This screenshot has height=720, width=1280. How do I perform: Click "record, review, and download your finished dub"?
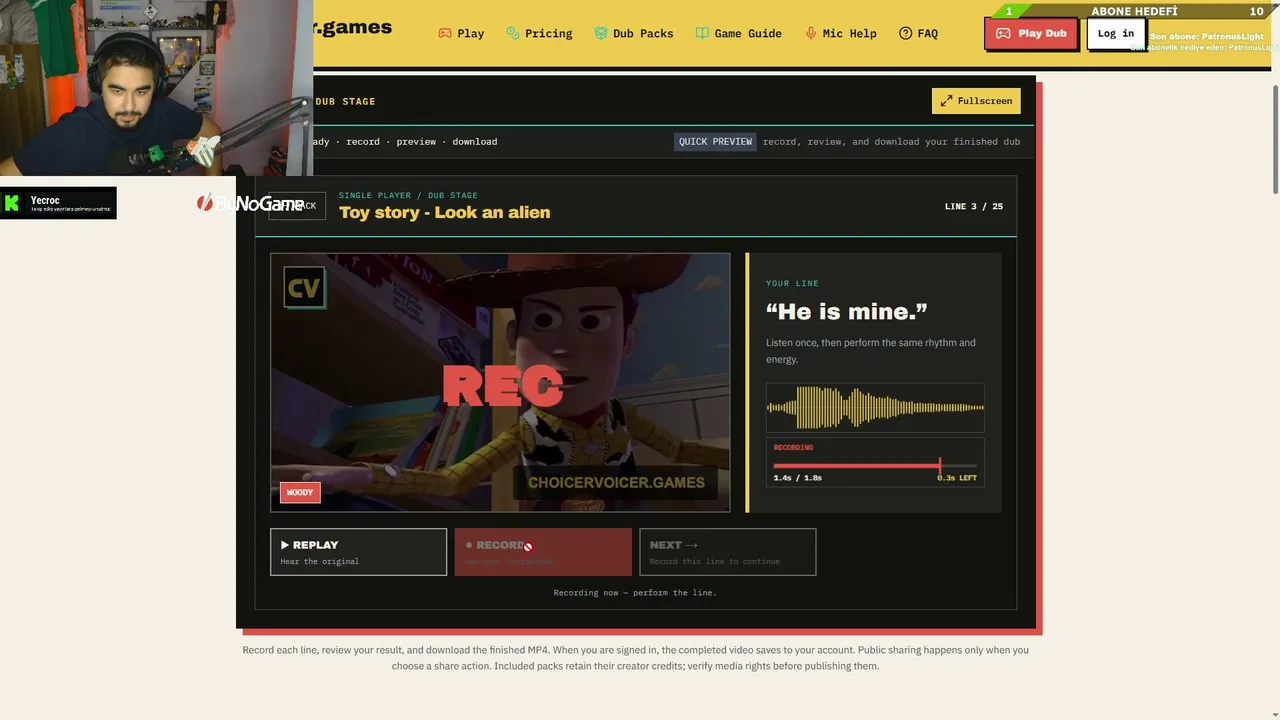click(x=891, y=142)
